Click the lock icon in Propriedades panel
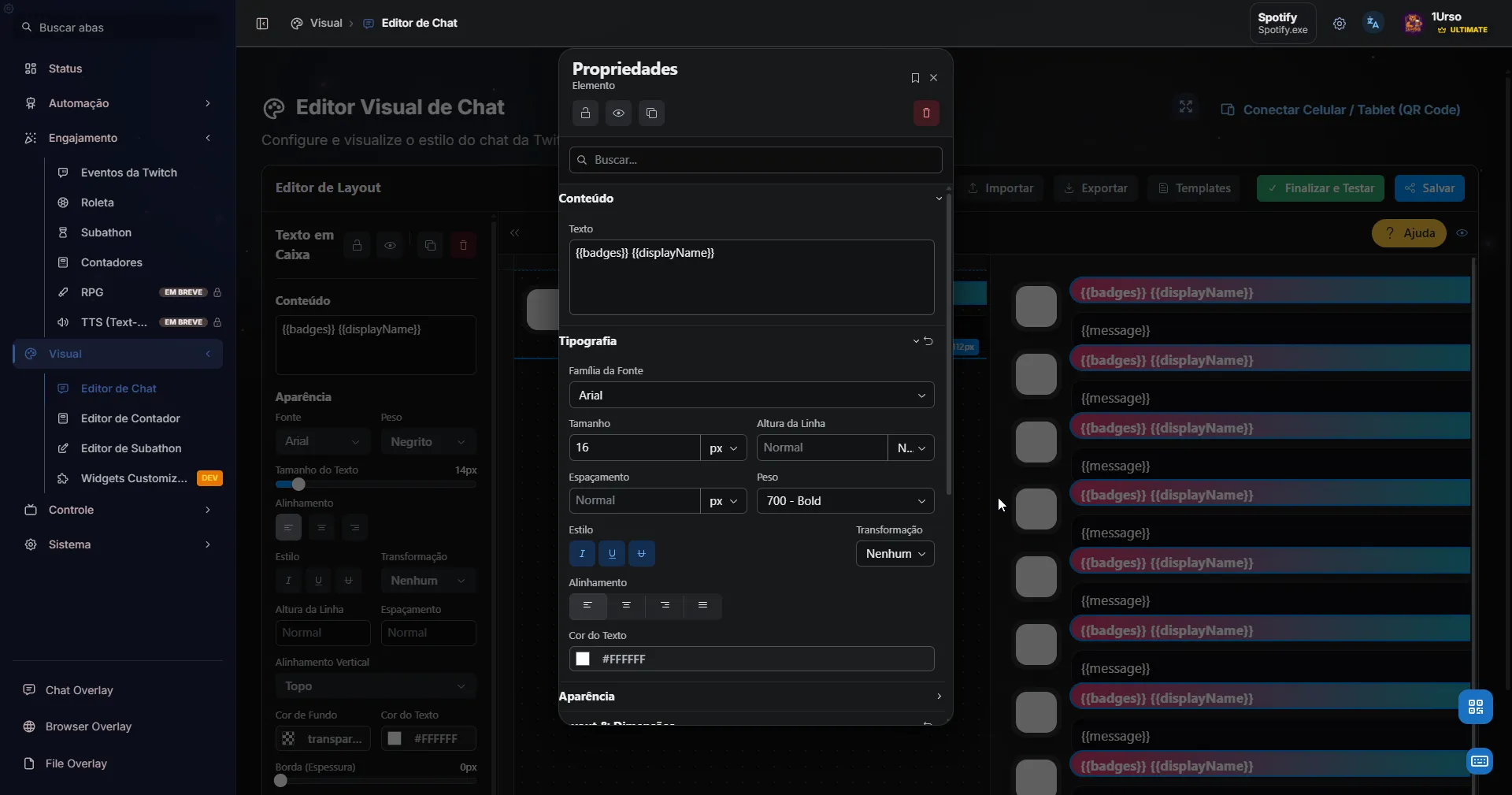 click(584, 113)
